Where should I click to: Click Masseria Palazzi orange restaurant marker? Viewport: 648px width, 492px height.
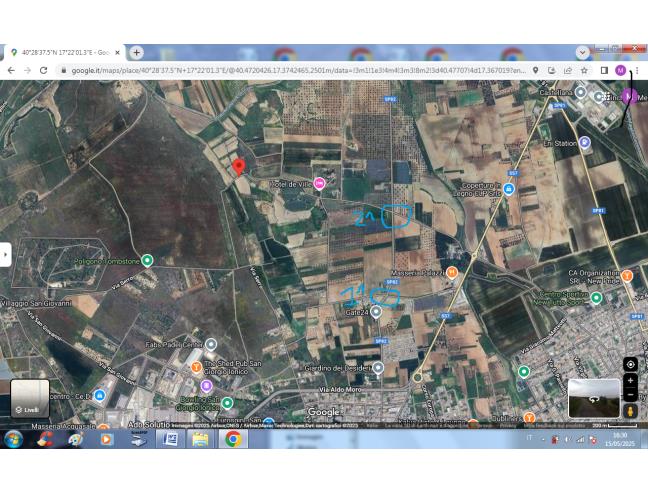[x=451, y=271]
